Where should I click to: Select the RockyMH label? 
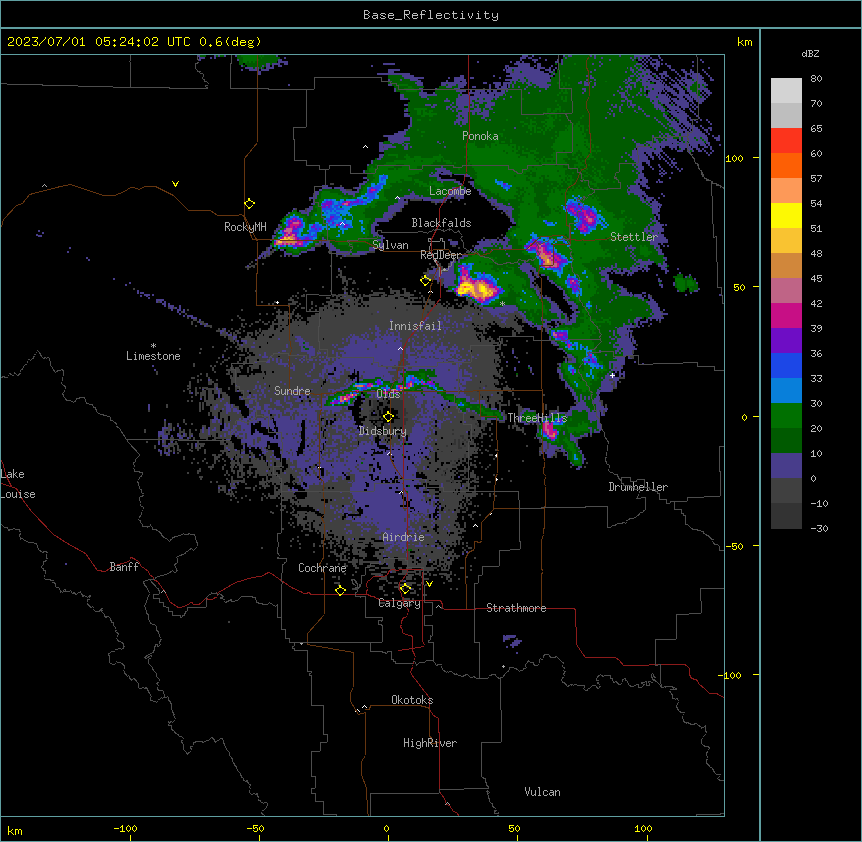(245, 227)
